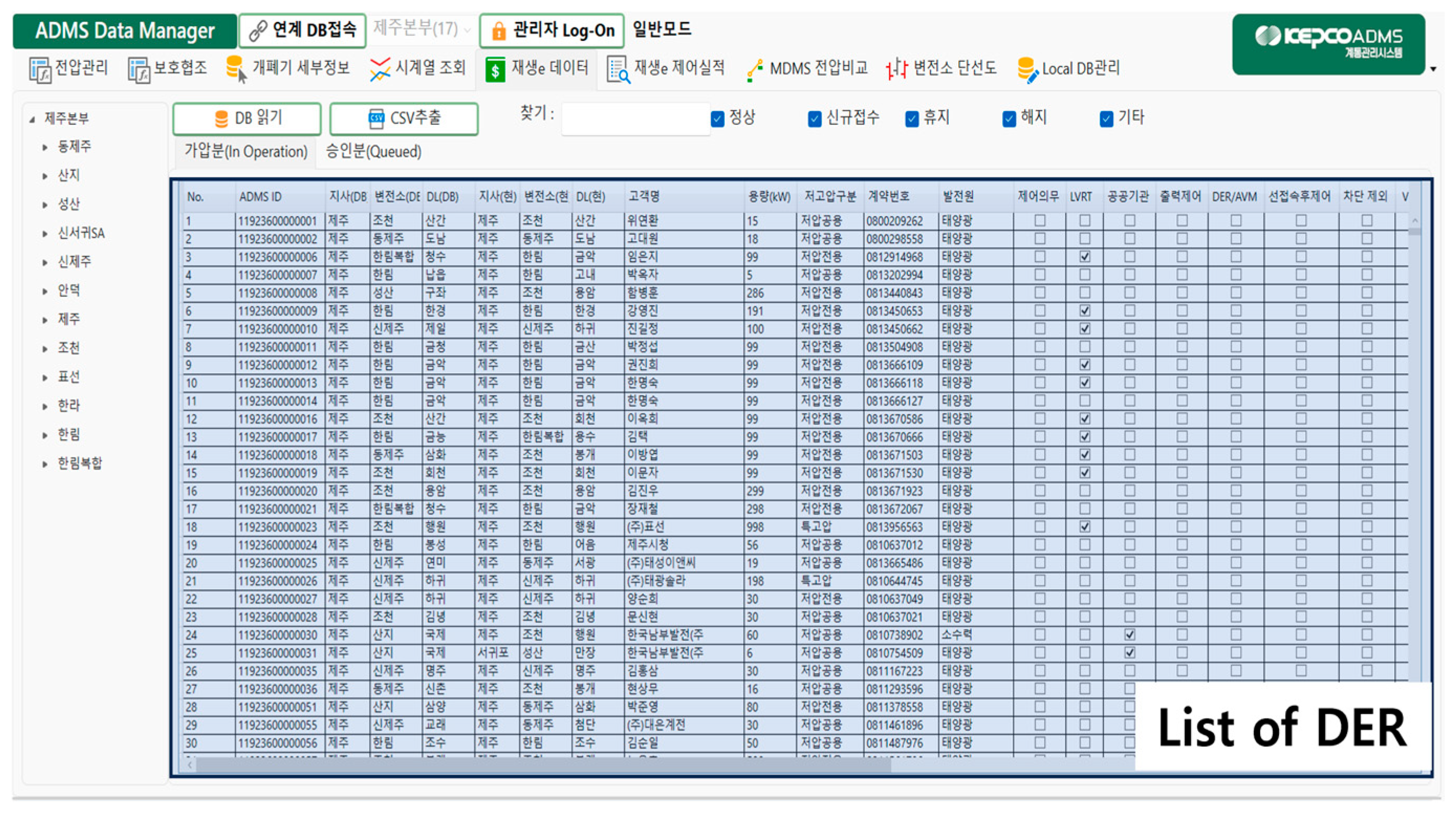Collapse the 제주본부 root tree node
Viewport: 1456px width, 816px height.
tap(32, 119)
